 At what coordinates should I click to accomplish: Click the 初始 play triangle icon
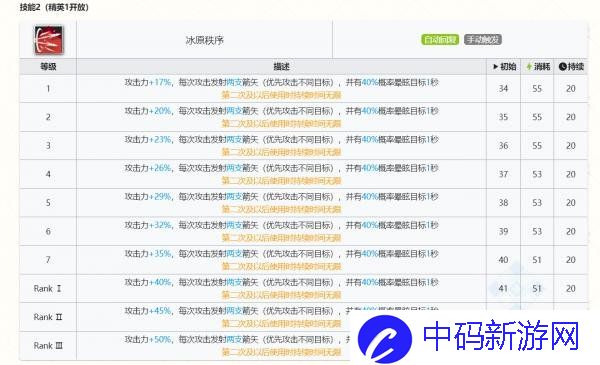pos(496,67)
